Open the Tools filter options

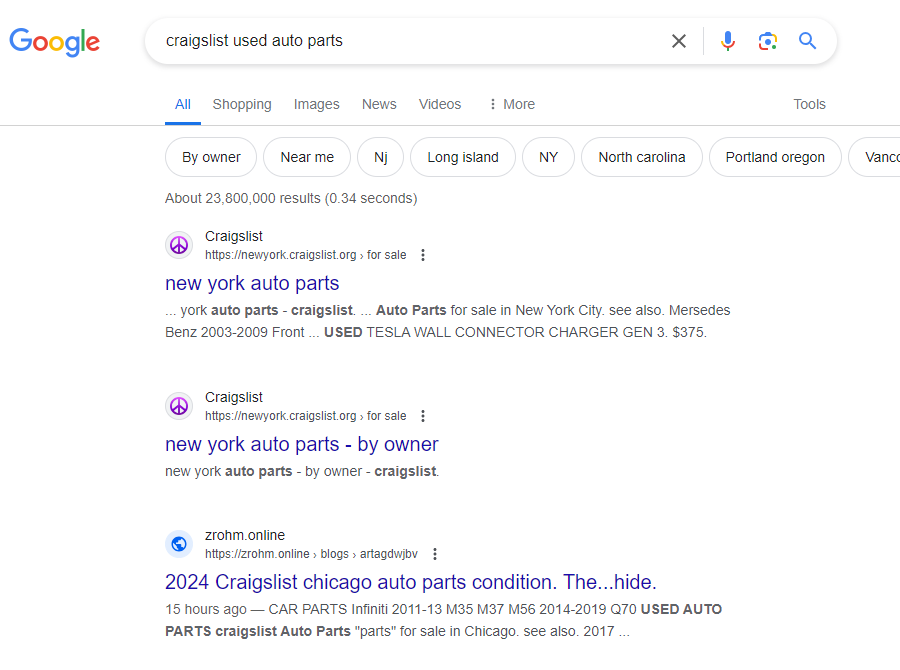809,104
